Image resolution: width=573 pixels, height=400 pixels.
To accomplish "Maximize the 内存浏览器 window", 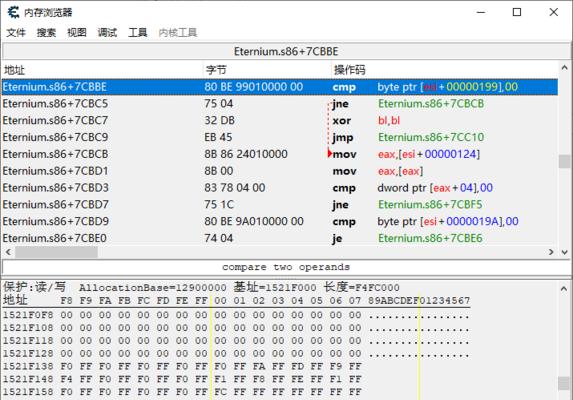I will [517, 12].
